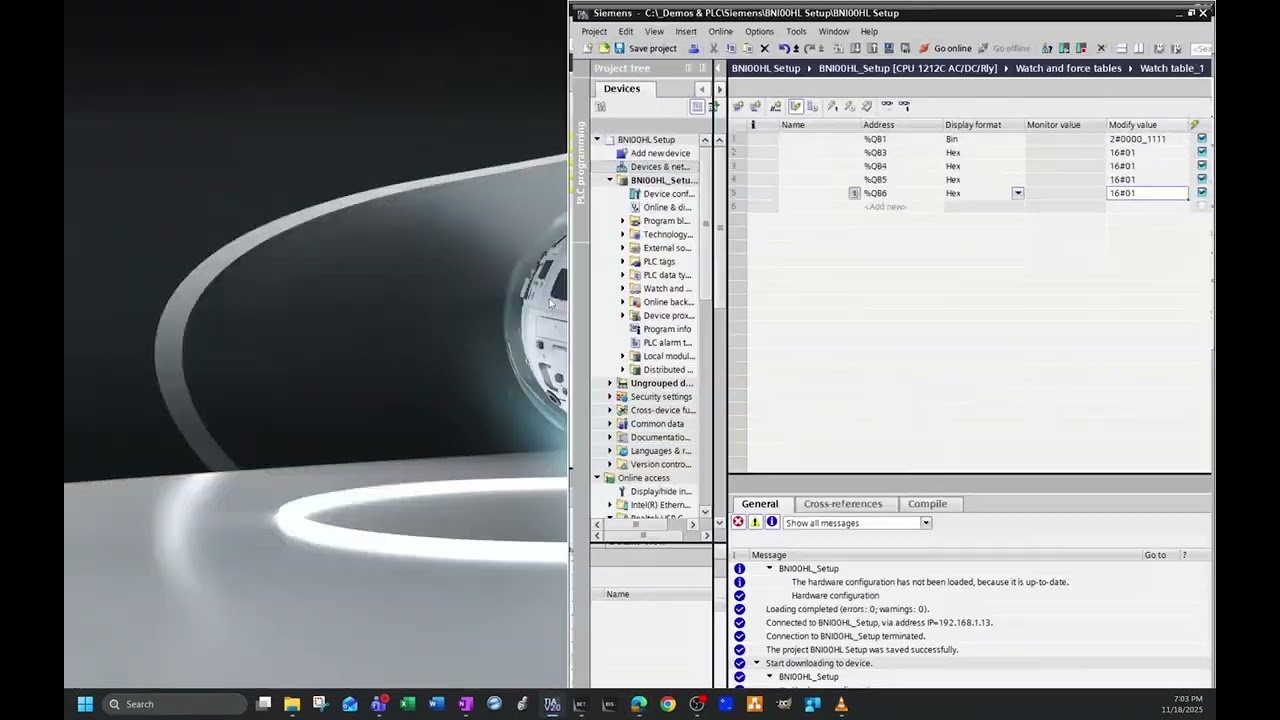
Task: Click the warnings filter yellow icon
Action: pyautogui.click(x=755, y=522)
